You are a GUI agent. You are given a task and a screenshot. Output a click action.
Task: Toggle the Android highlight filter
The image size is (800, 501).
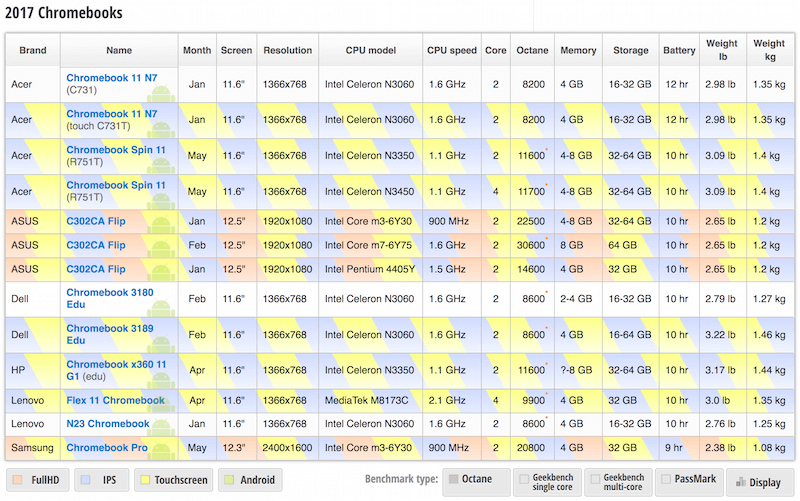(250, 480)
